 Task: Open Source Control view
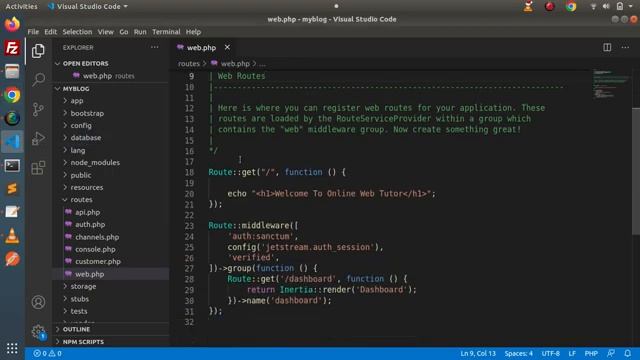pyautogui.click(x=38, y=109)
